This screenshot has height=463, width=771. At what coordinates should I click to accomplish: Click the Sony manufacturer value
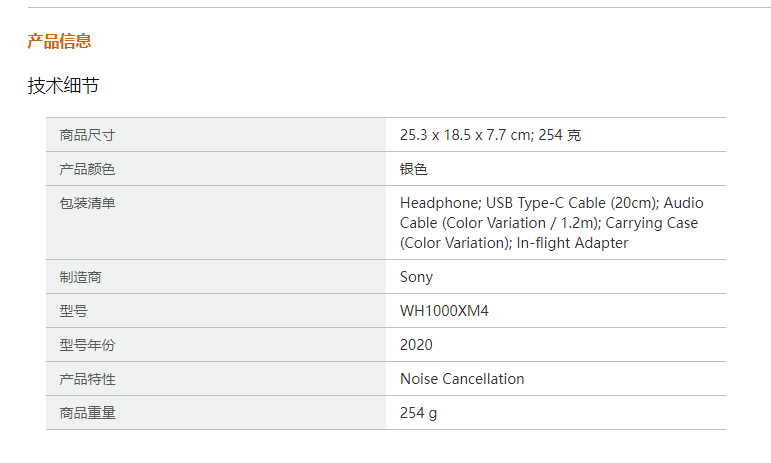[416, 277]
